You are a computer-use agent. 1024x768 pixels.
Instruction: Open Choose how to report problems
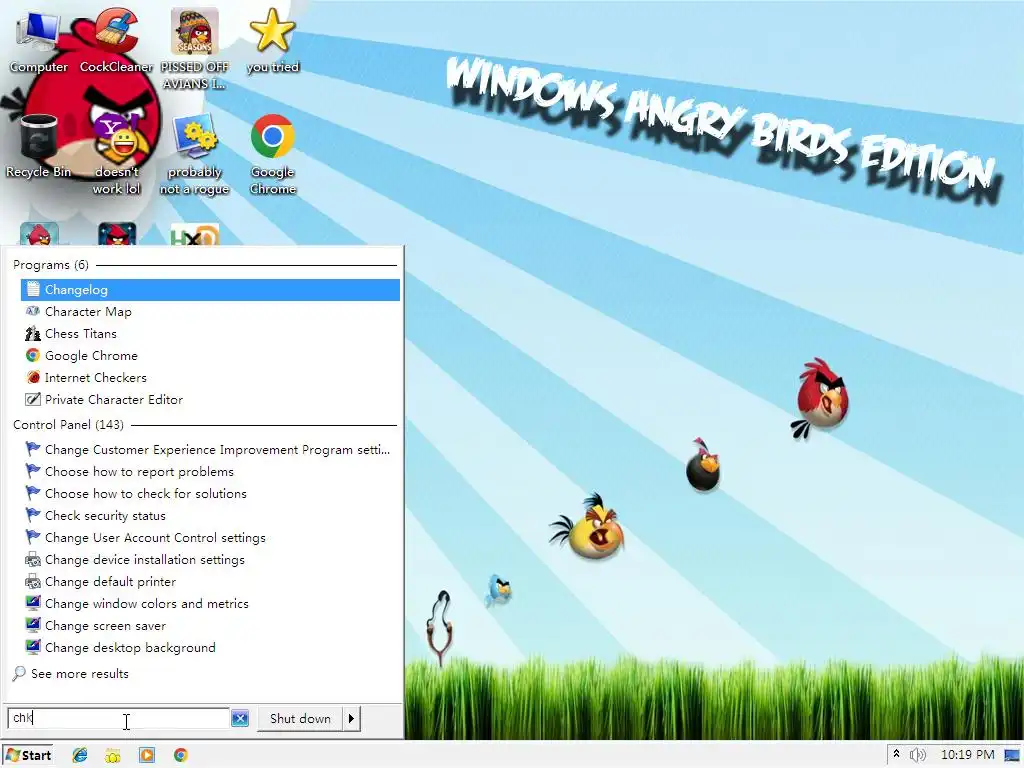[210, 472]
